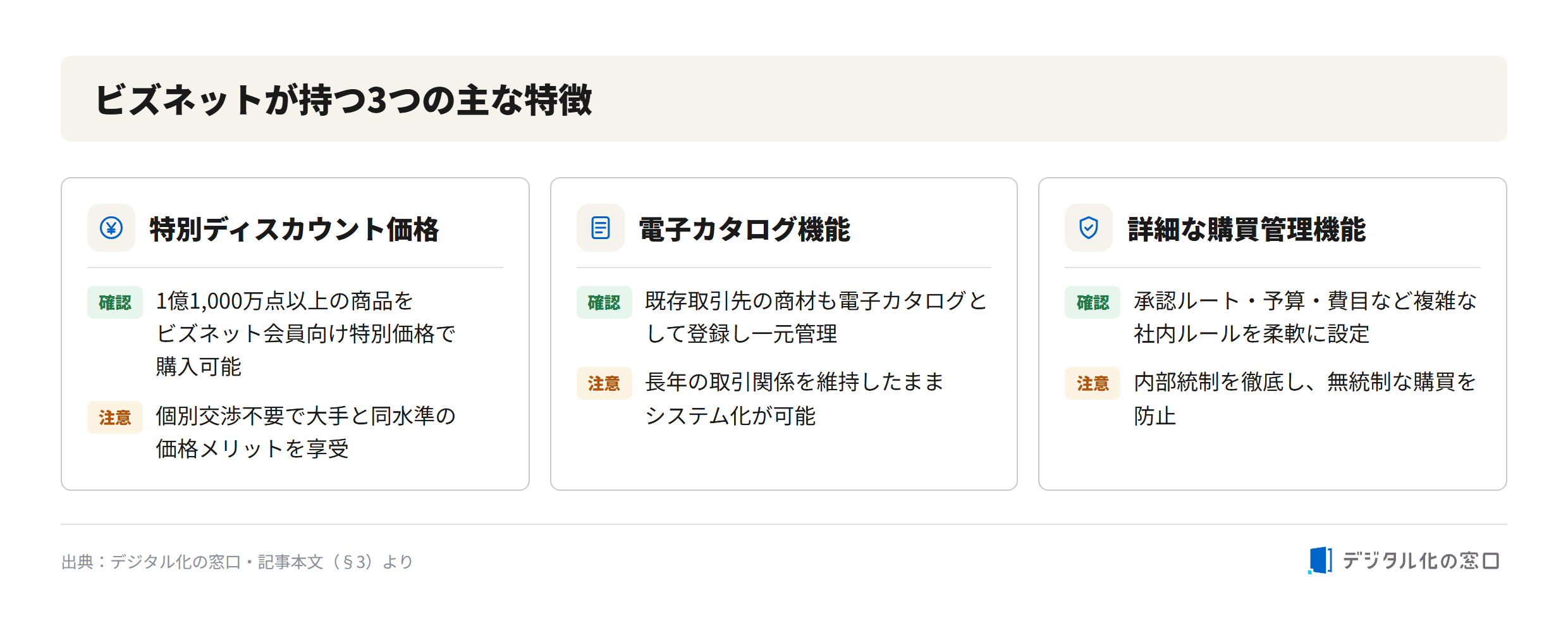Image resolution: width=1568 pixels, height=635 pixels.
Task: Click 注意 badge in 電子カタログ機能 card
Action: pos(604,383)
